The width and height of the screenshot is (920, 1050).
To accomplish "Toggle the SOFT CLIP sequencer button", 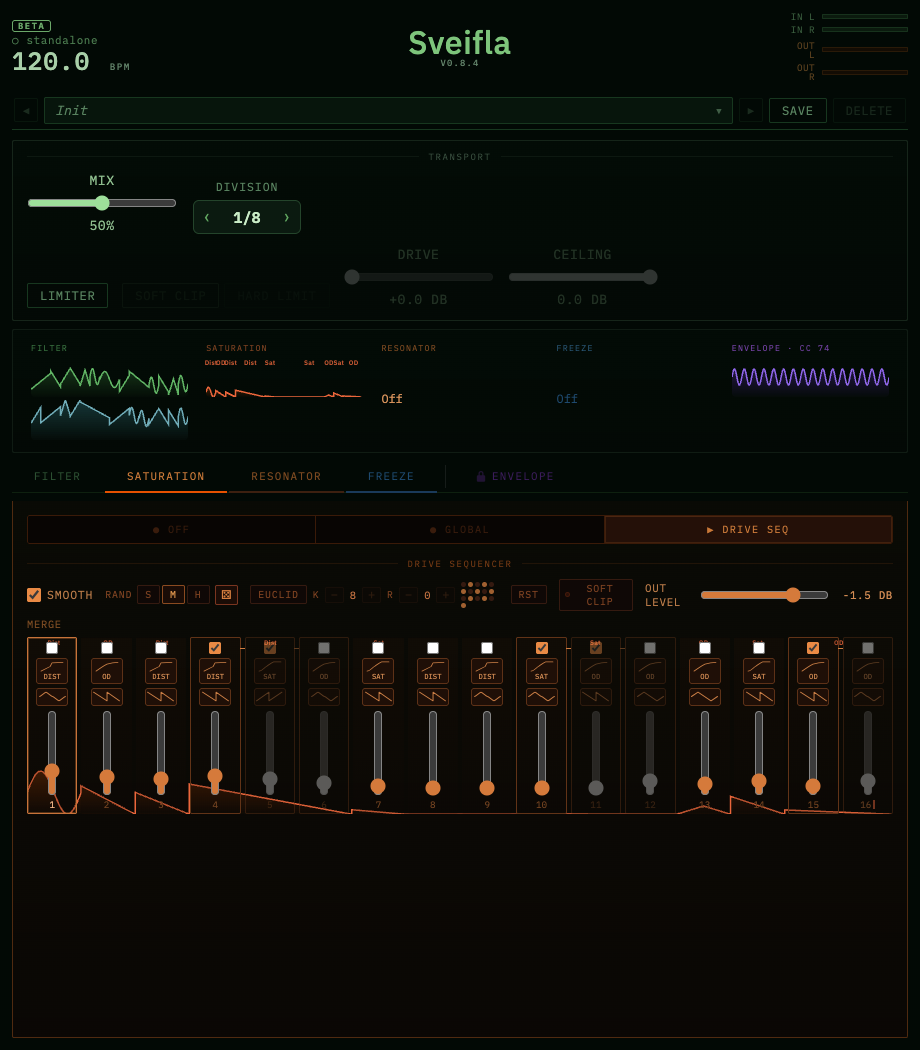I will pos(596,595).
